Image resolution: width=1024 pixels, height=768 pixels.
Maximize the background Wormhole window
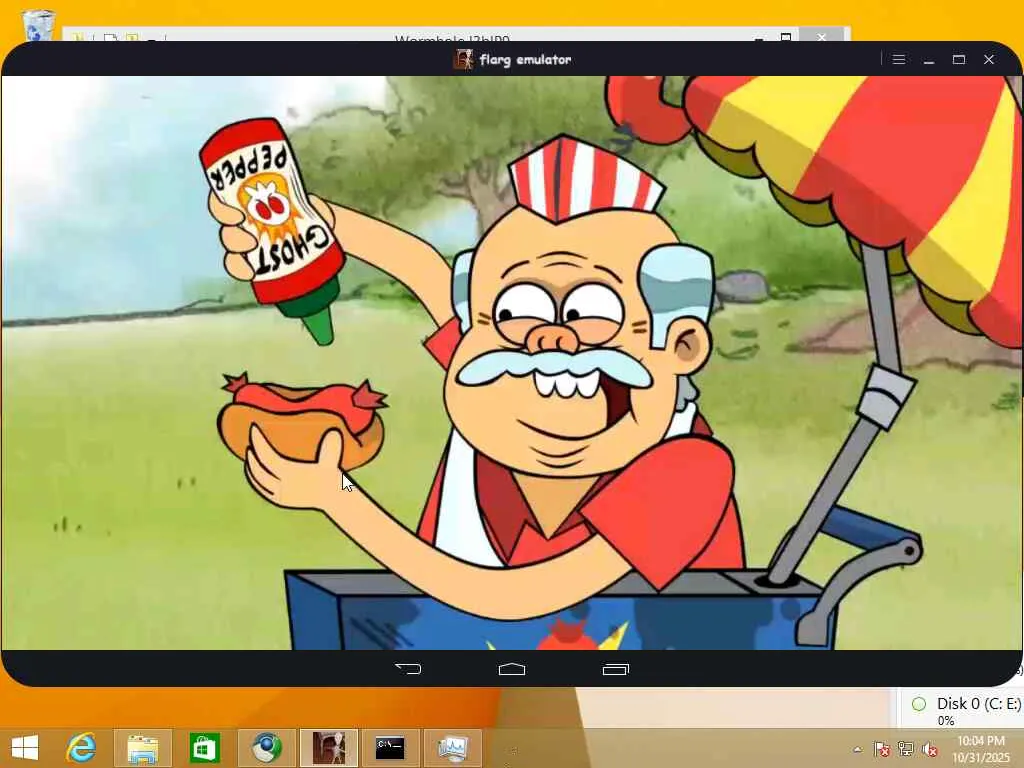[786, 37]
